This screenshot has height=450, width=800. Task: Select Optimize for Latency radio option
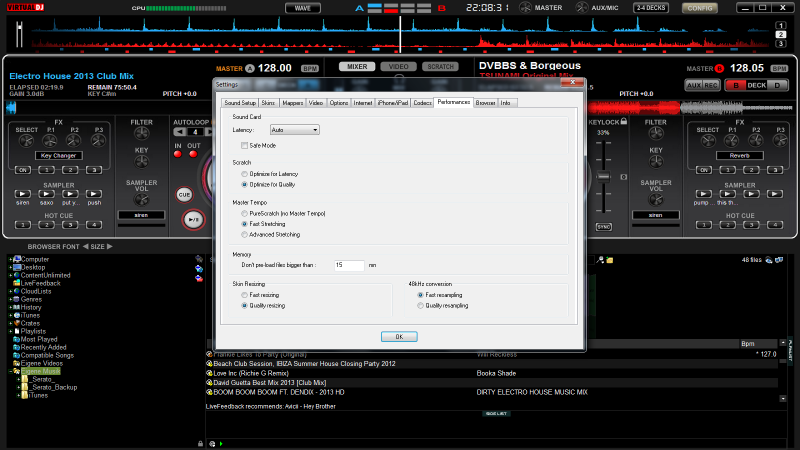(244, 174)
